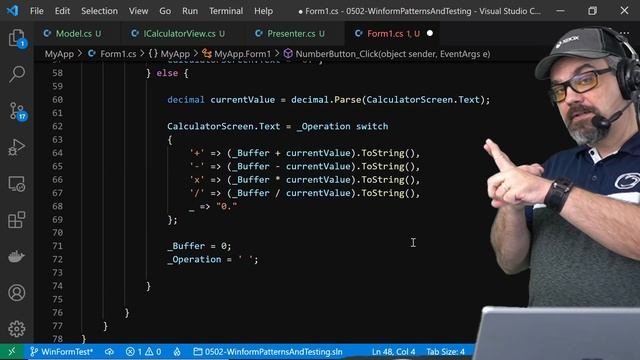Open the Edit menu
This screenshot has height=360, width=640.
point(62,11)
